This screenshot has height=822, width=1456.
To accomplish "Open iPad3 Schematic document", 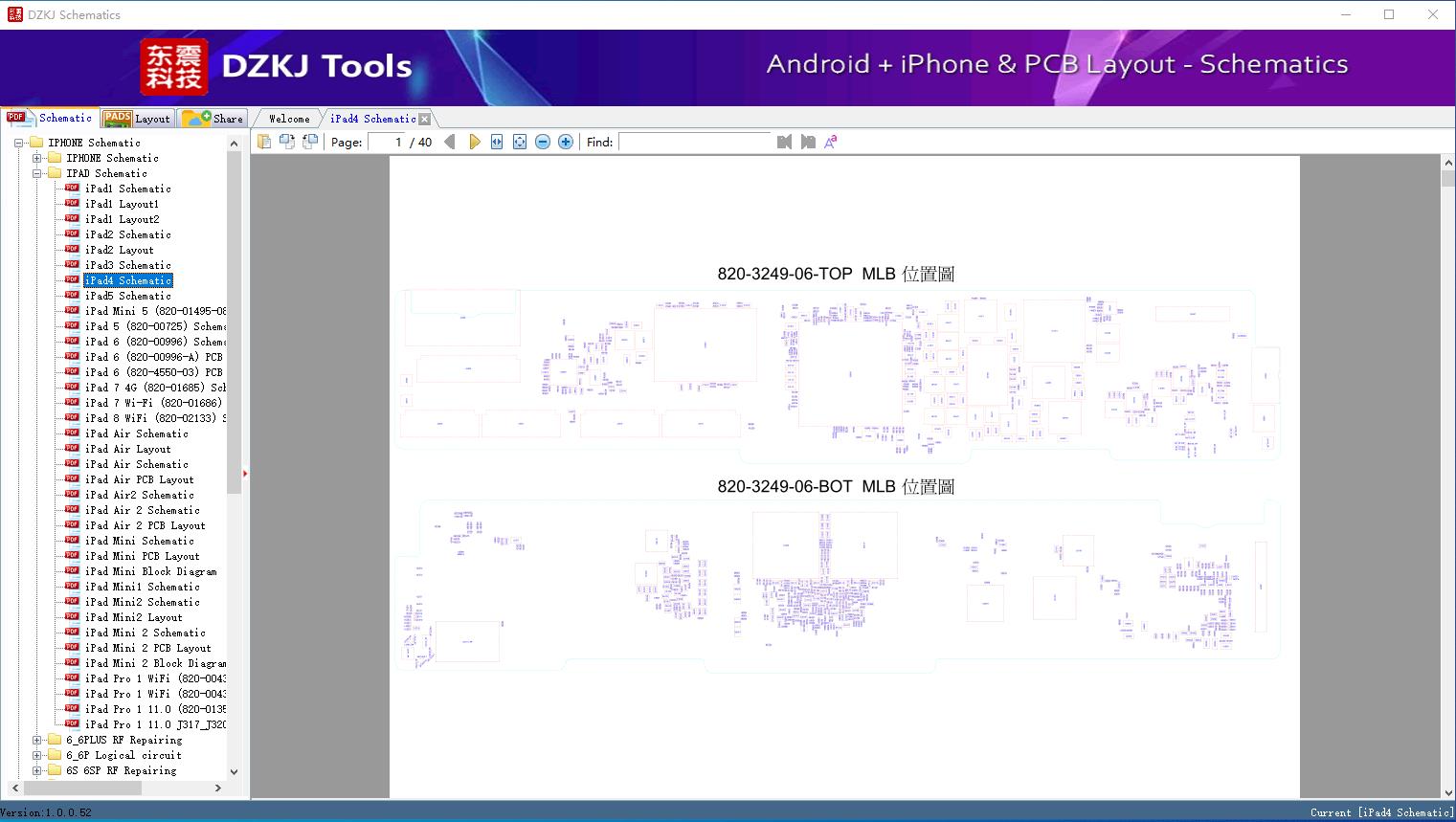I will pos(128,265).
